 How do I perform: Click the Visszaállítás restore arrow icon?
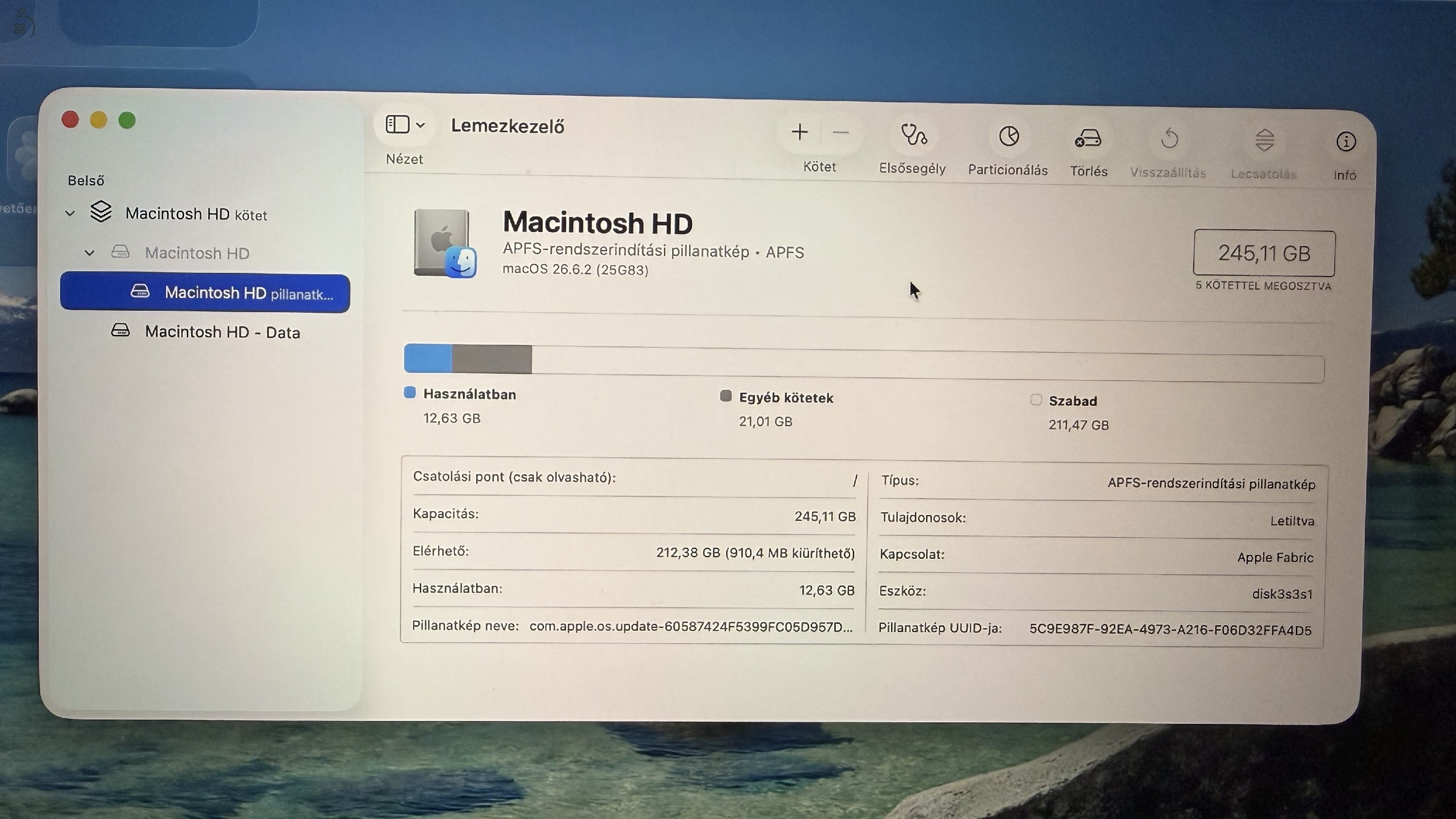click(1170, 139)
